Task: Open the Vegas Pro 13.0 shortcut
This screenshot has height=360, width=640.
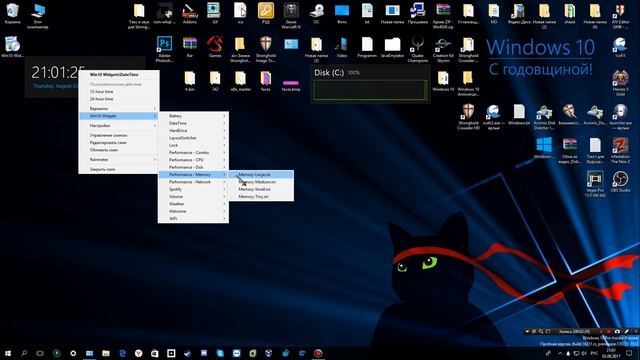Action: pyautogui.click(x=595, y=184)
